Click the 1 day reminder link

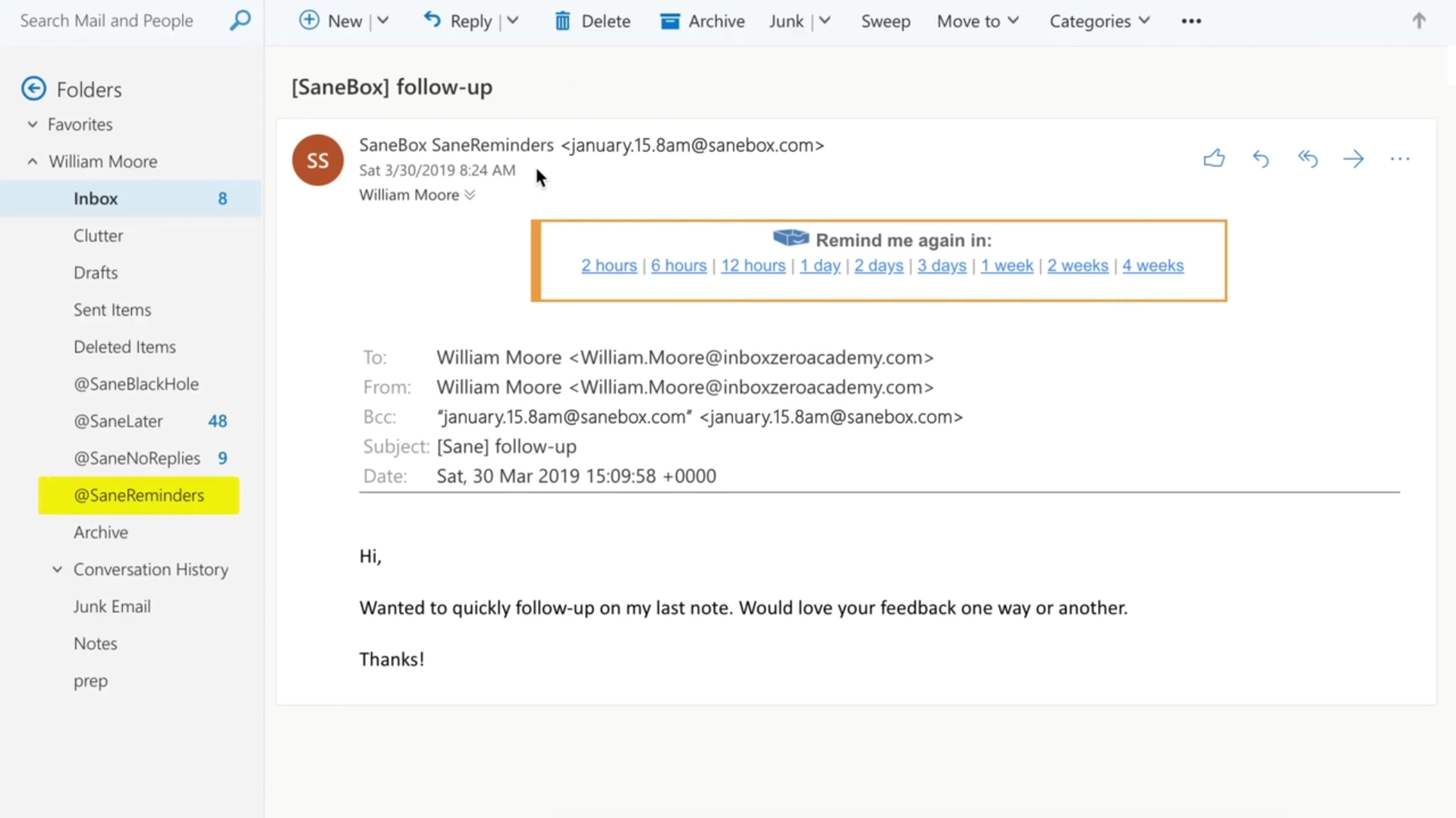820,266
